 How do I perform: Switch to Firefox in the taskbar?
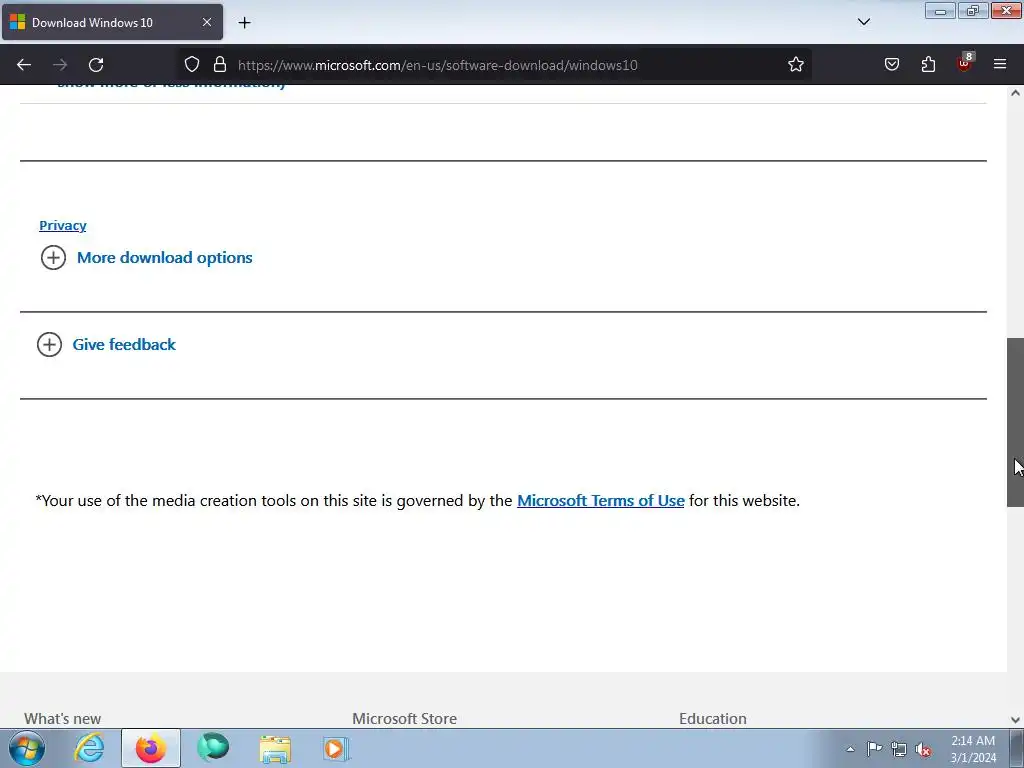tap(151, 748)
